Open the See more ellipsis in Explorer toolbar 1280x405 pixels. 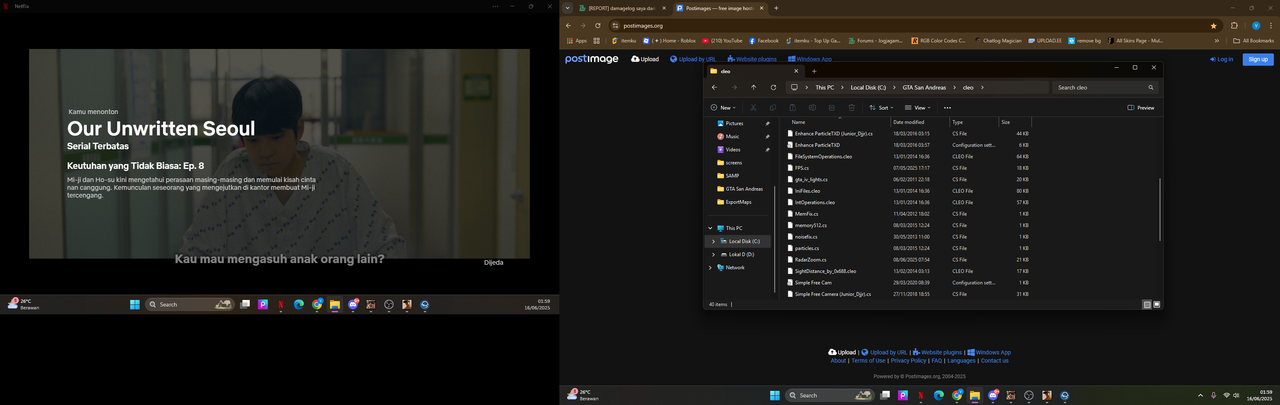click(947, 107)
